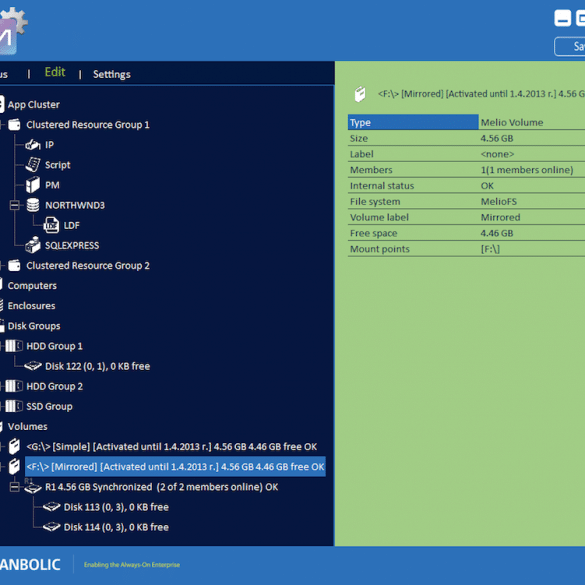Image resolution: width=585 pixels, height=585 pixels.
Task: Select R1 4.56 GB Synchronized row text
Action: pos(162,487)
